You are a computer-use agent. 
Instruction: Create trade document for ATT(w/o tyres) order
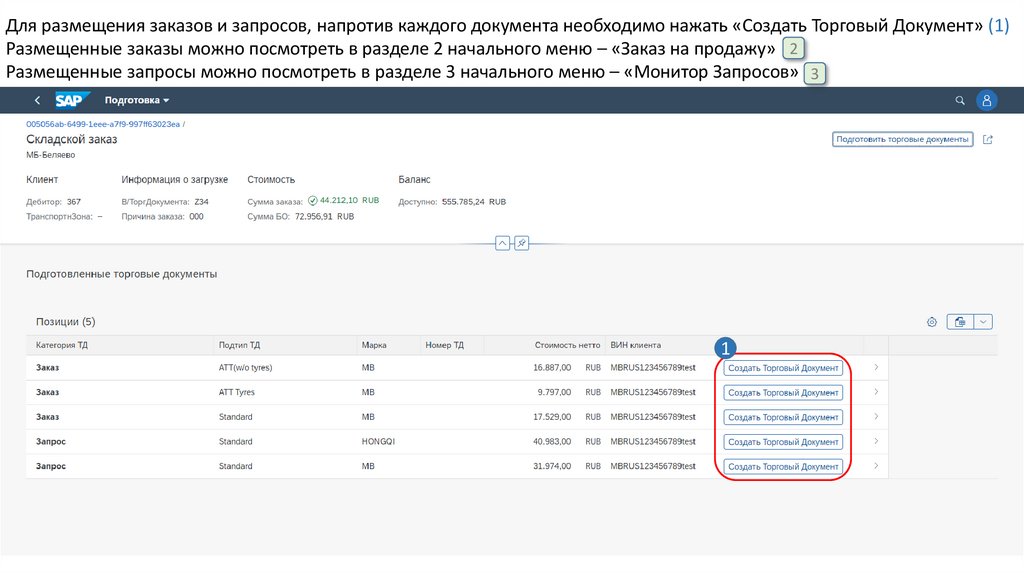783,367
